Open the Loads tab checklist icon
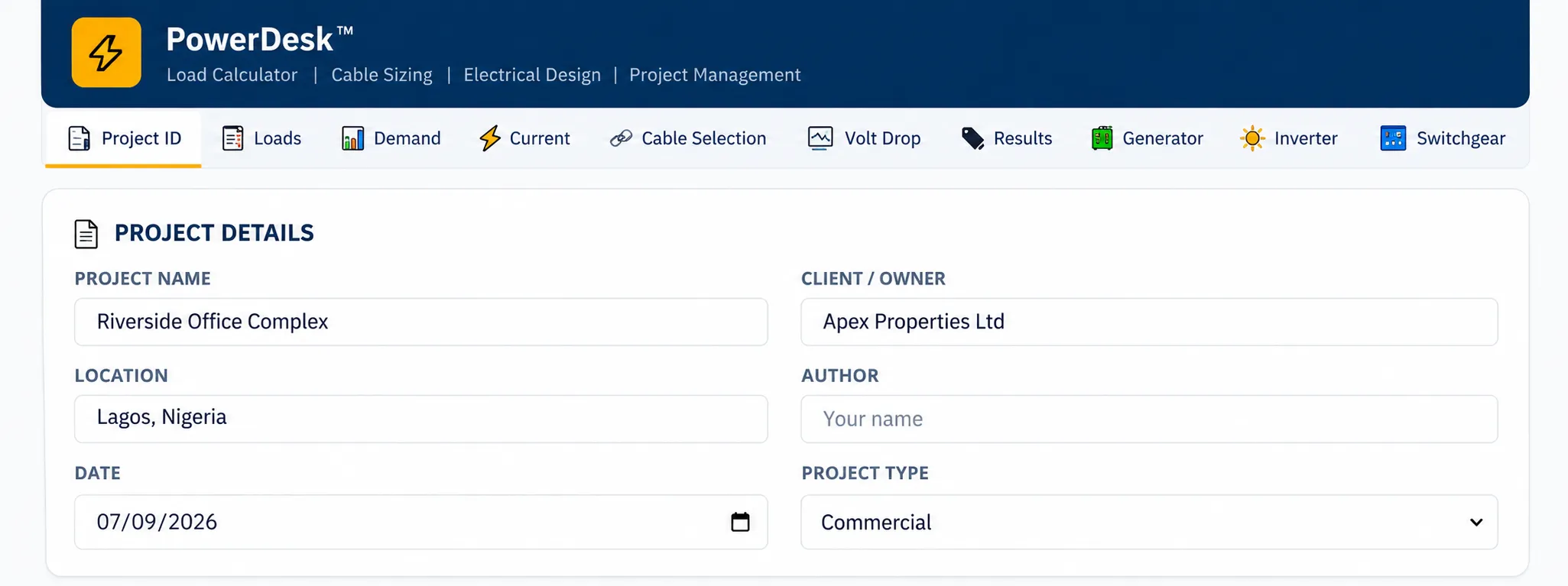The width and height of the screenshot is (1568, 586). pos(232,138)
